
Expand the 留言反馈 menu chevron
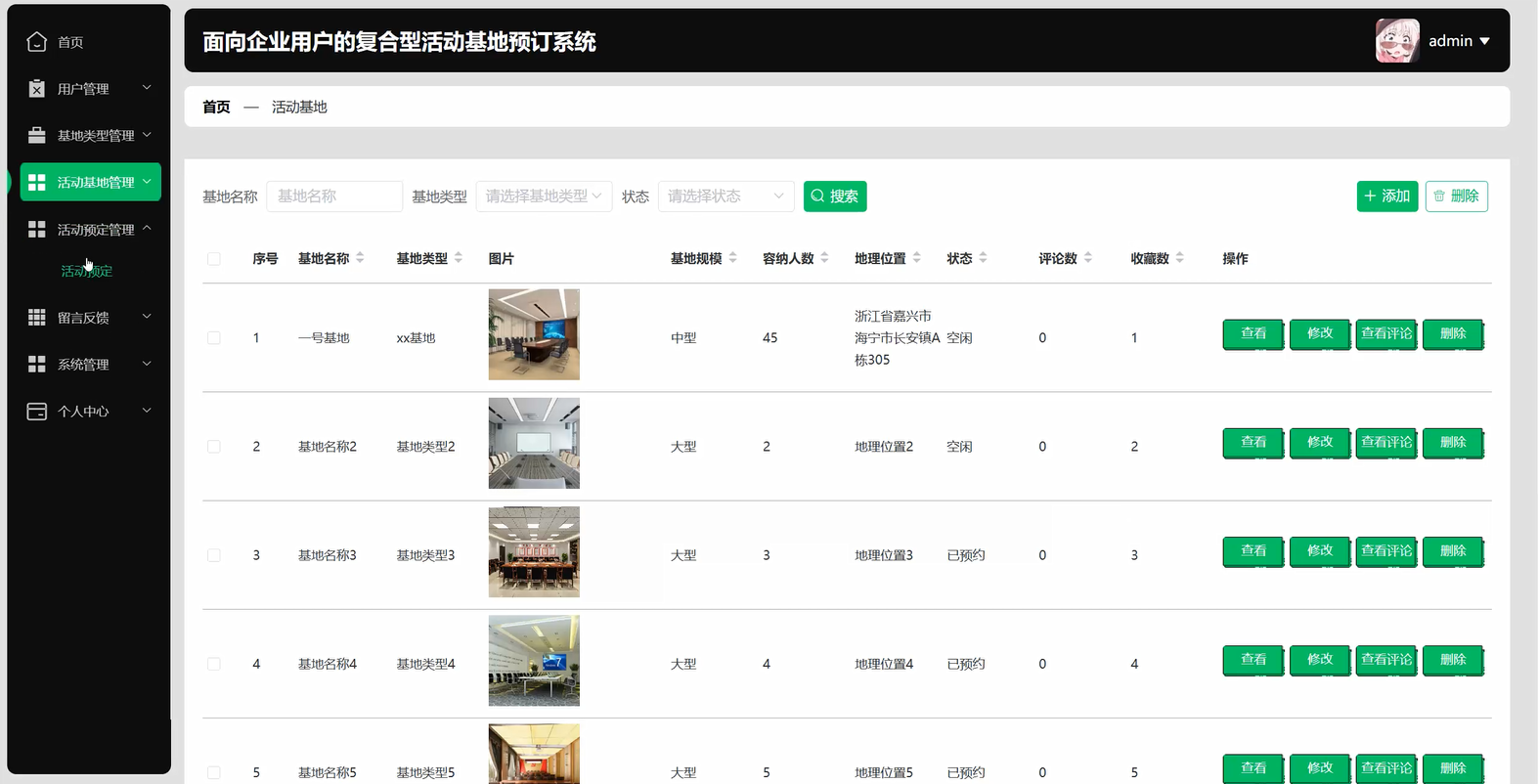click(147, 317)
